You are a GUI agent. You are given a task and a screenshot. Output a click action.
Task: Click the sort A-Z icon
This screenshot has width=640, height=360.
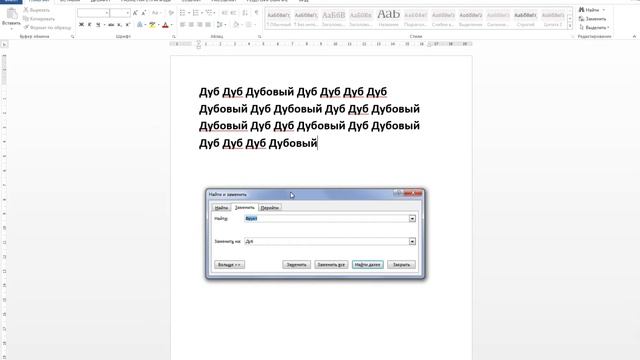(x=245, y=13)
